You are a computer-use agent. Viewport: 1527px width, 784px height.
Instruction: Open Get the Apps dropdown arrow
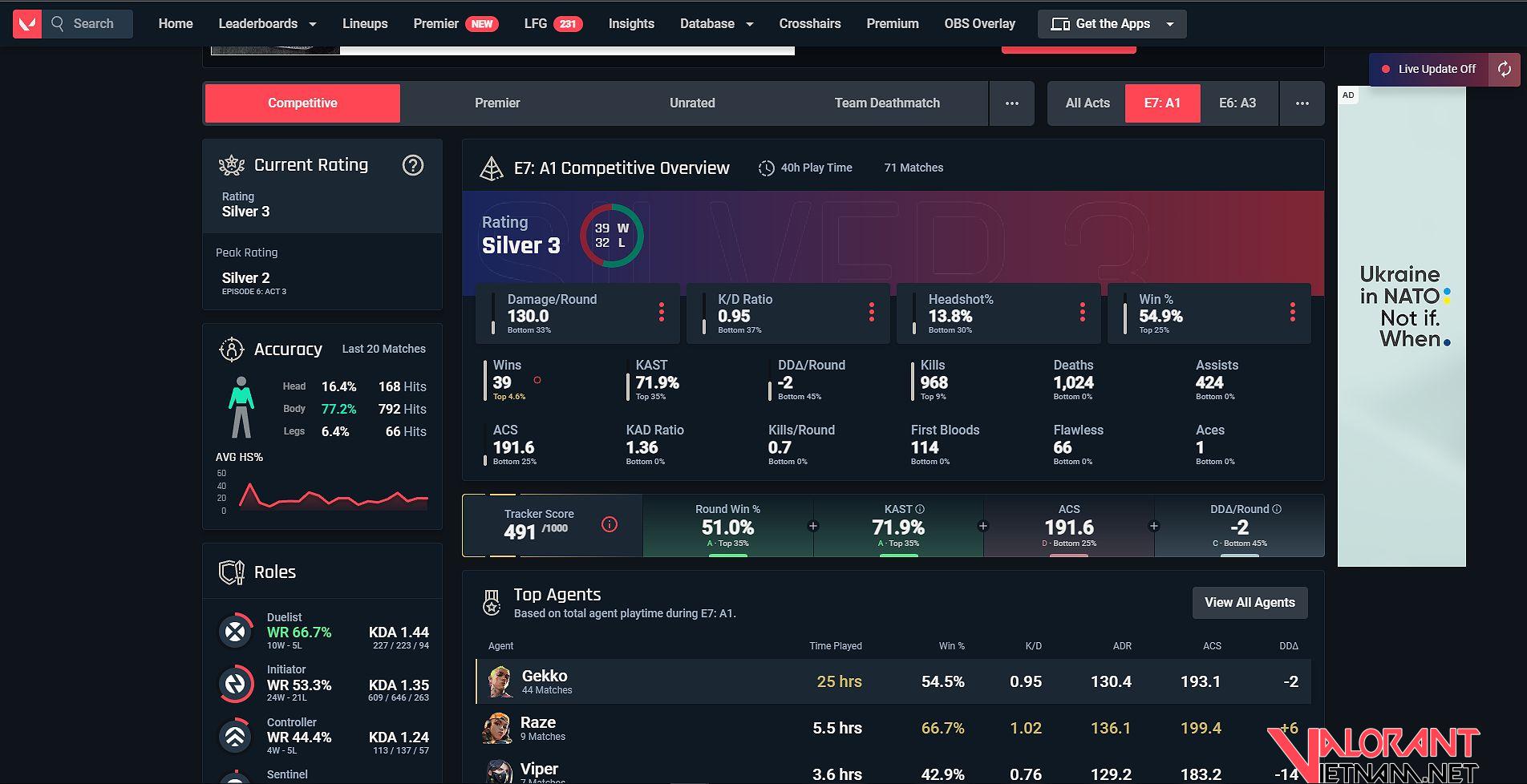1170,24
